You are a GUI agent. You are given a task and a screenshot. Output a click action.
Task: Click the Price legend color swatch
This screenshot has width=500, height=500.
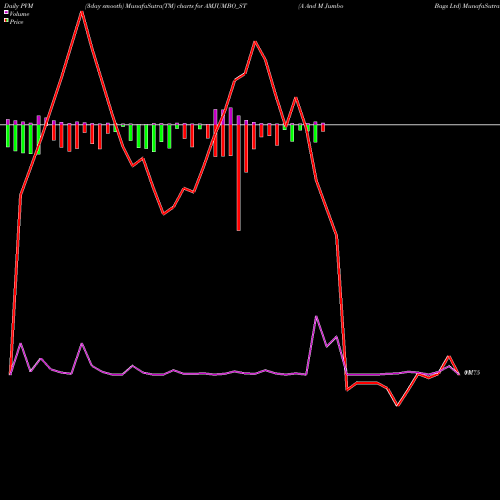click(x=6, y=21)
